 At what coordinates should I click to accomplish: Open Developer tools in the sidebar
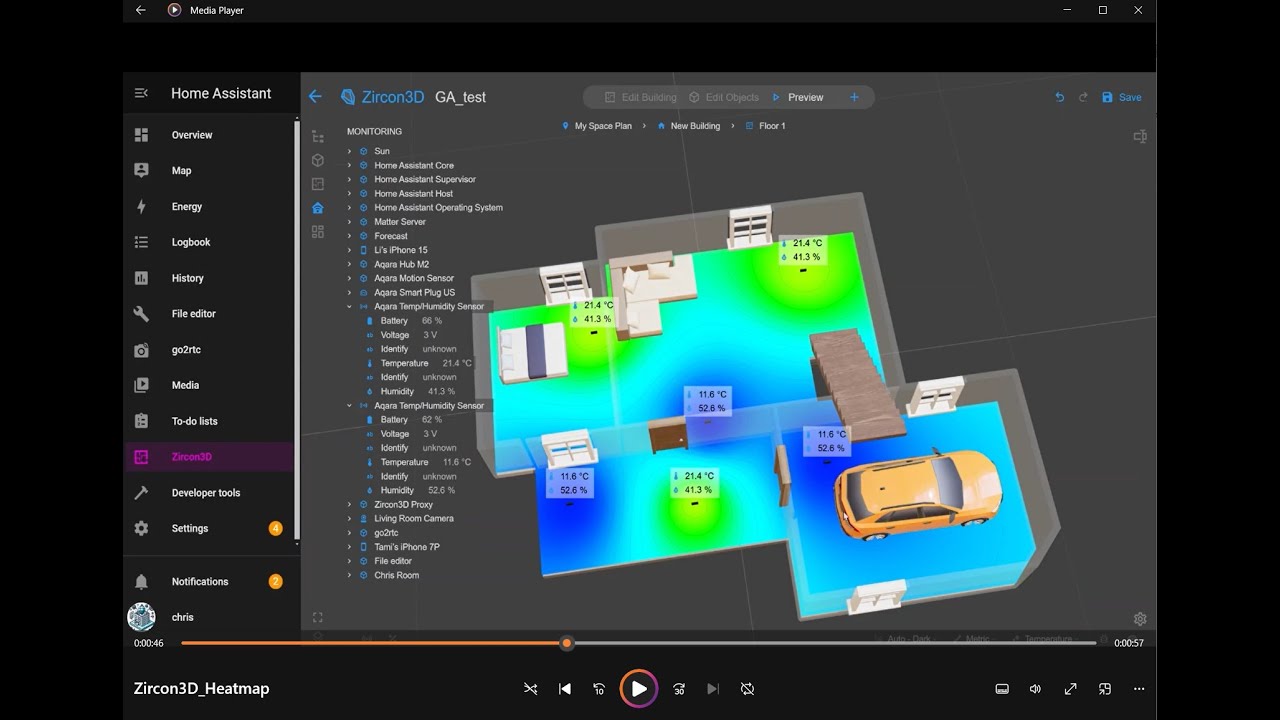[208, 492]
